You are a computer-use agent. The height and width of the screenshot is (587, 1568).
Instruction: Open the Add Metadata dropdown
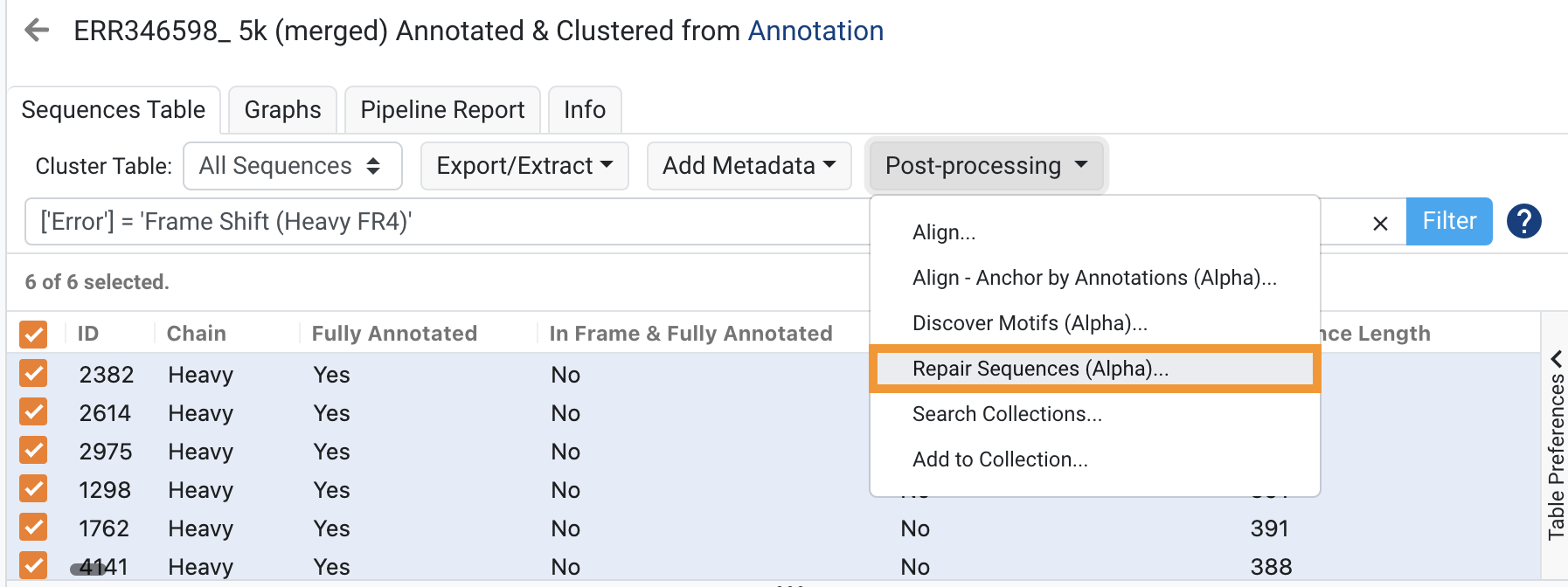[749, 166]
